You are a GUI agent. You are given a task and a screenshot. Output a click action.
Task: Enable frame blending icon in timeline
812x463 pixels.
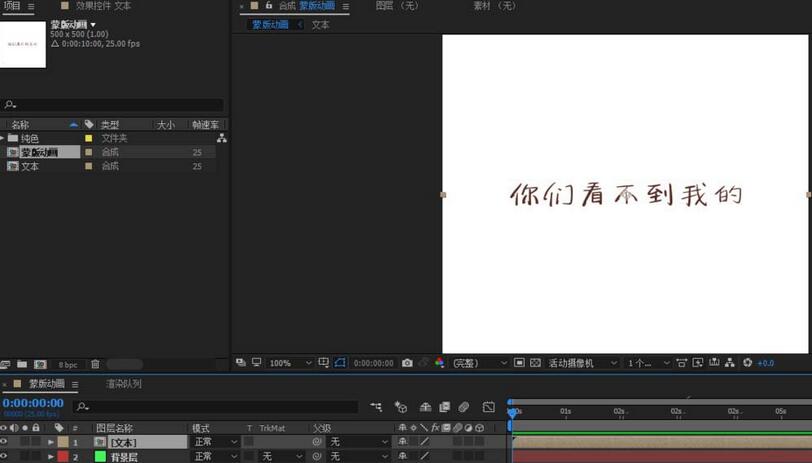point(444,407)
